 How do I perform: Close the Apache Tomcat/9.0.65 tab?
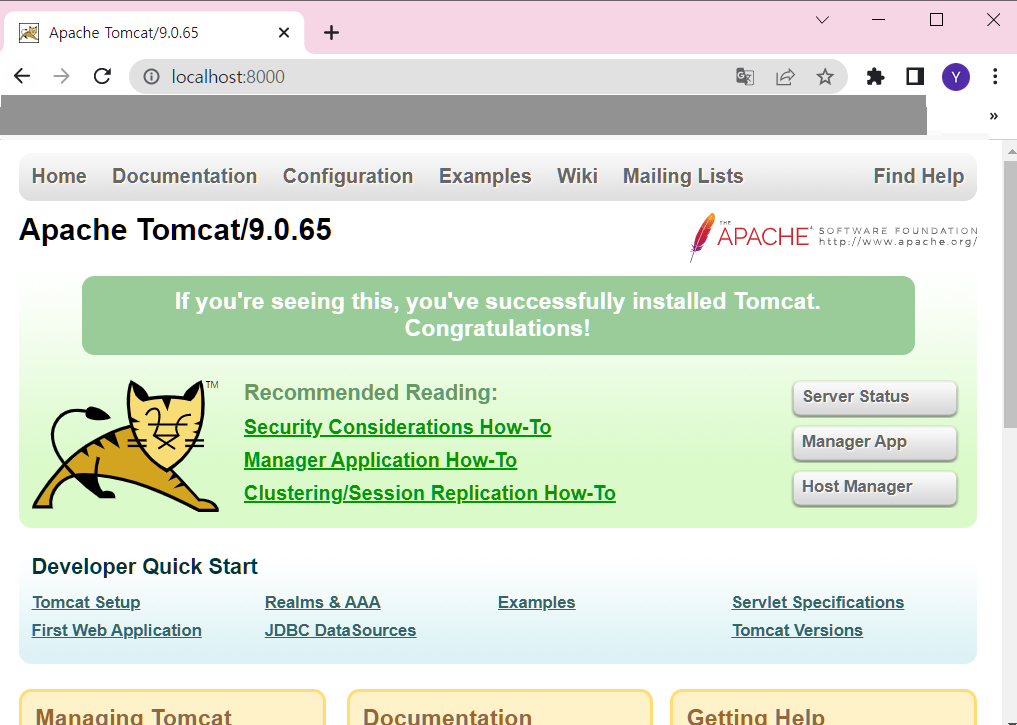point(283,32)
